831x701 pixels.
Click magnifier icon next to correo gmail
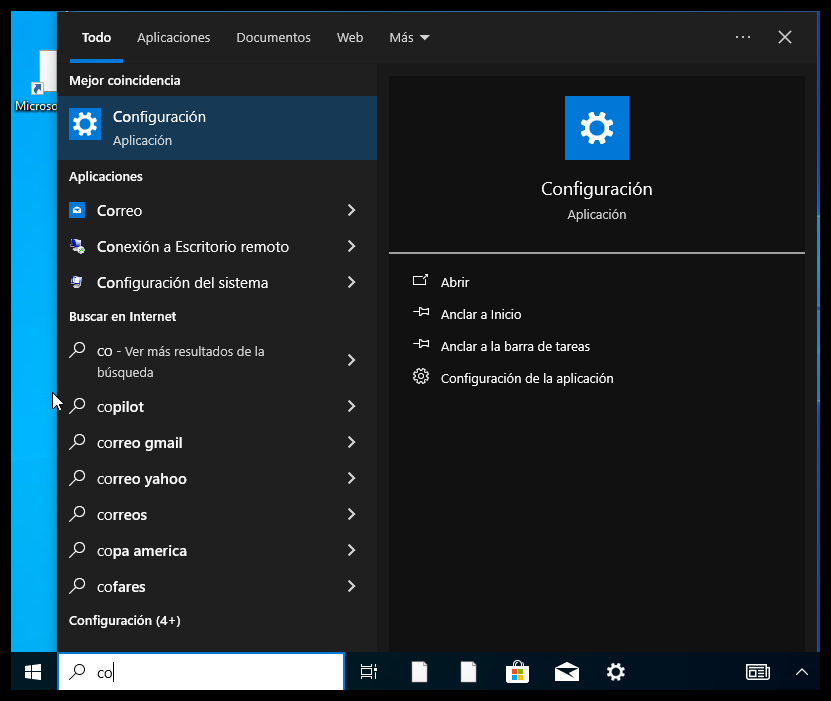pyautogui.click(x=77, y=442)
